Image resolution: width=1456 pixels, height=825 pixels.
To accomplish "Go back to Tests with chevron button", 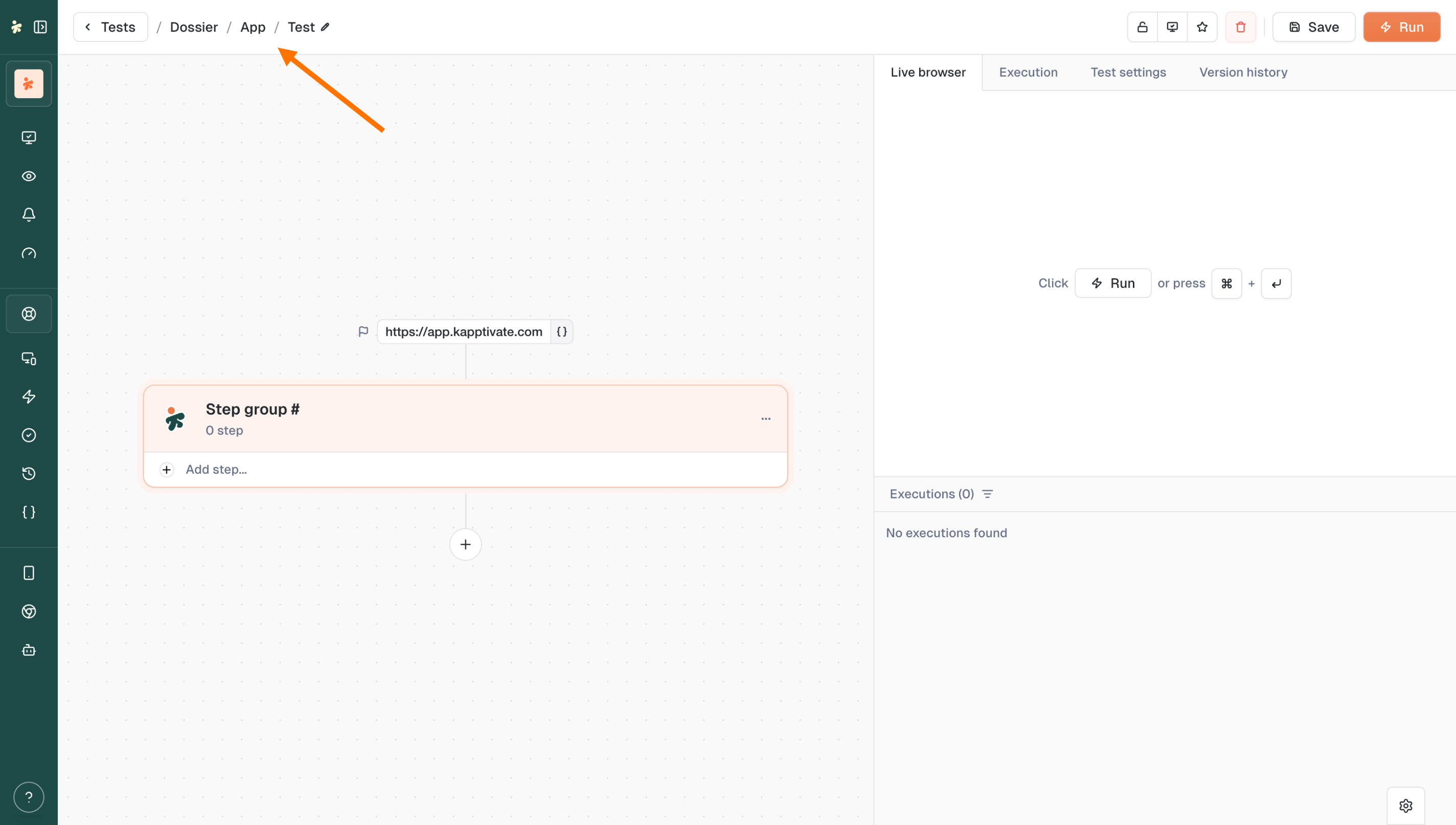I will point(110,27).
